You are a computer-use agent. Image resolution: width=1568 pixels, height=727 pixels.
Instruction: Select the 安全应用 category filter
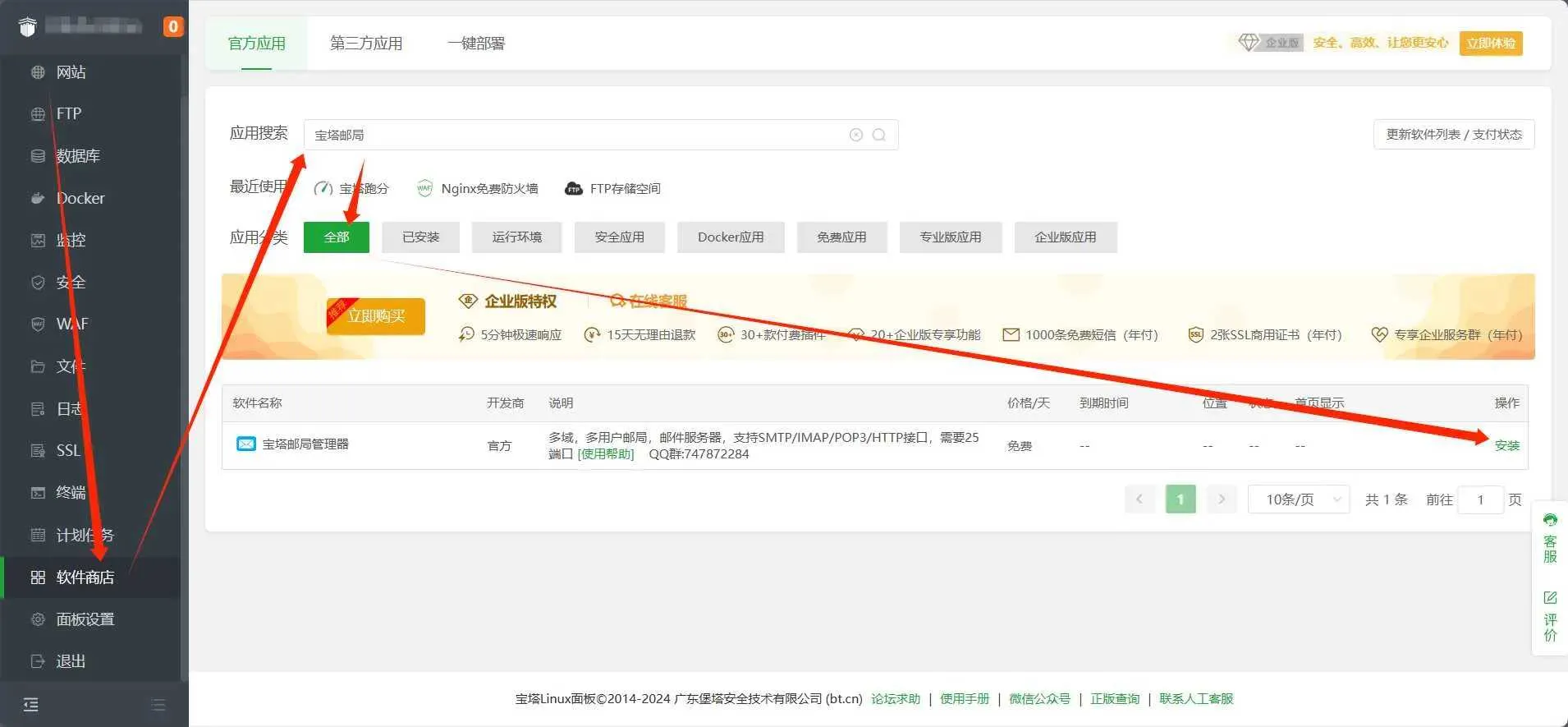(620, 237)
